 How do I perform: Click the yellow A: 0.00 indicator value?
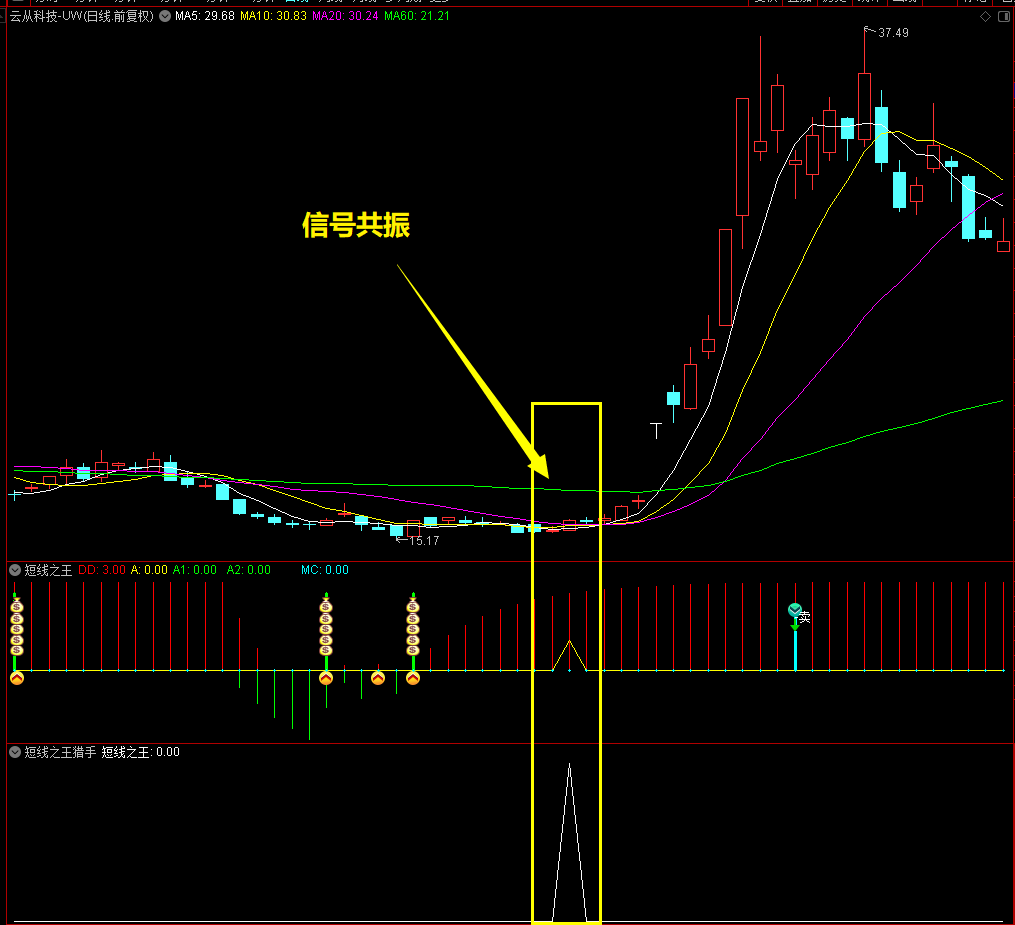click(x=149, y=570)
